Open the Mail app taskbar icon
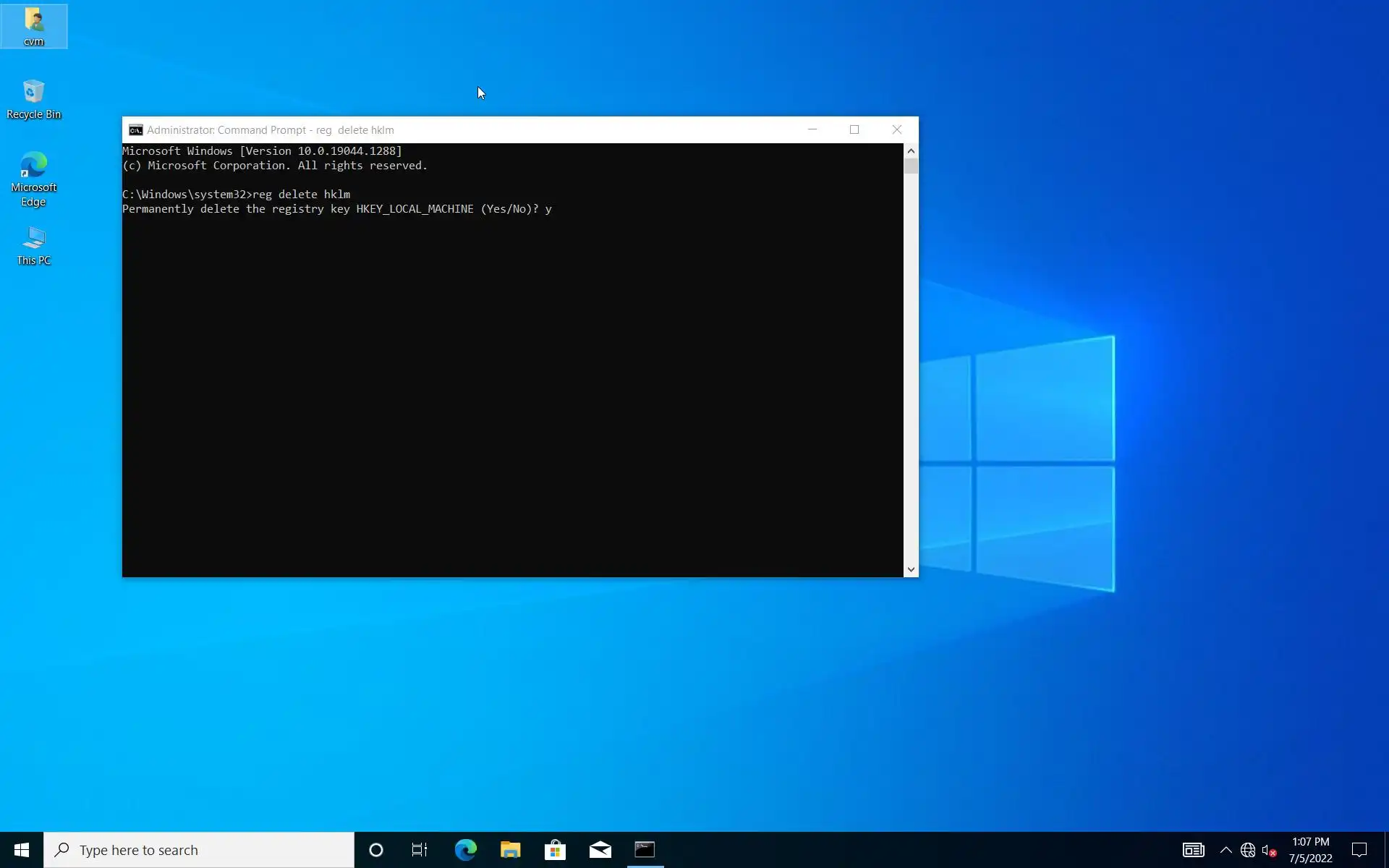This screenshot has width=1389, height=868. pyautogui.click(x=600, y=850)
